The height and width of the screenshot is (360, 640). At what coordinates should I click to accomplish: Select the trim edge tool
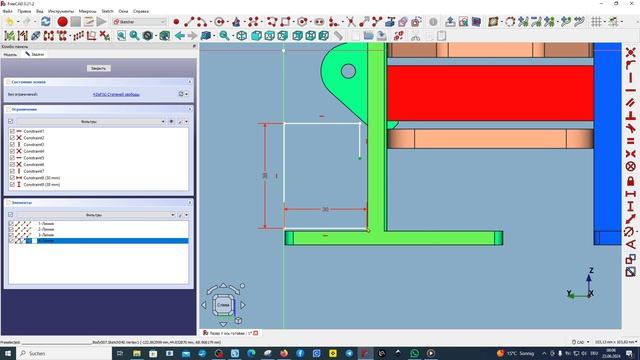(x=351, y=22)
